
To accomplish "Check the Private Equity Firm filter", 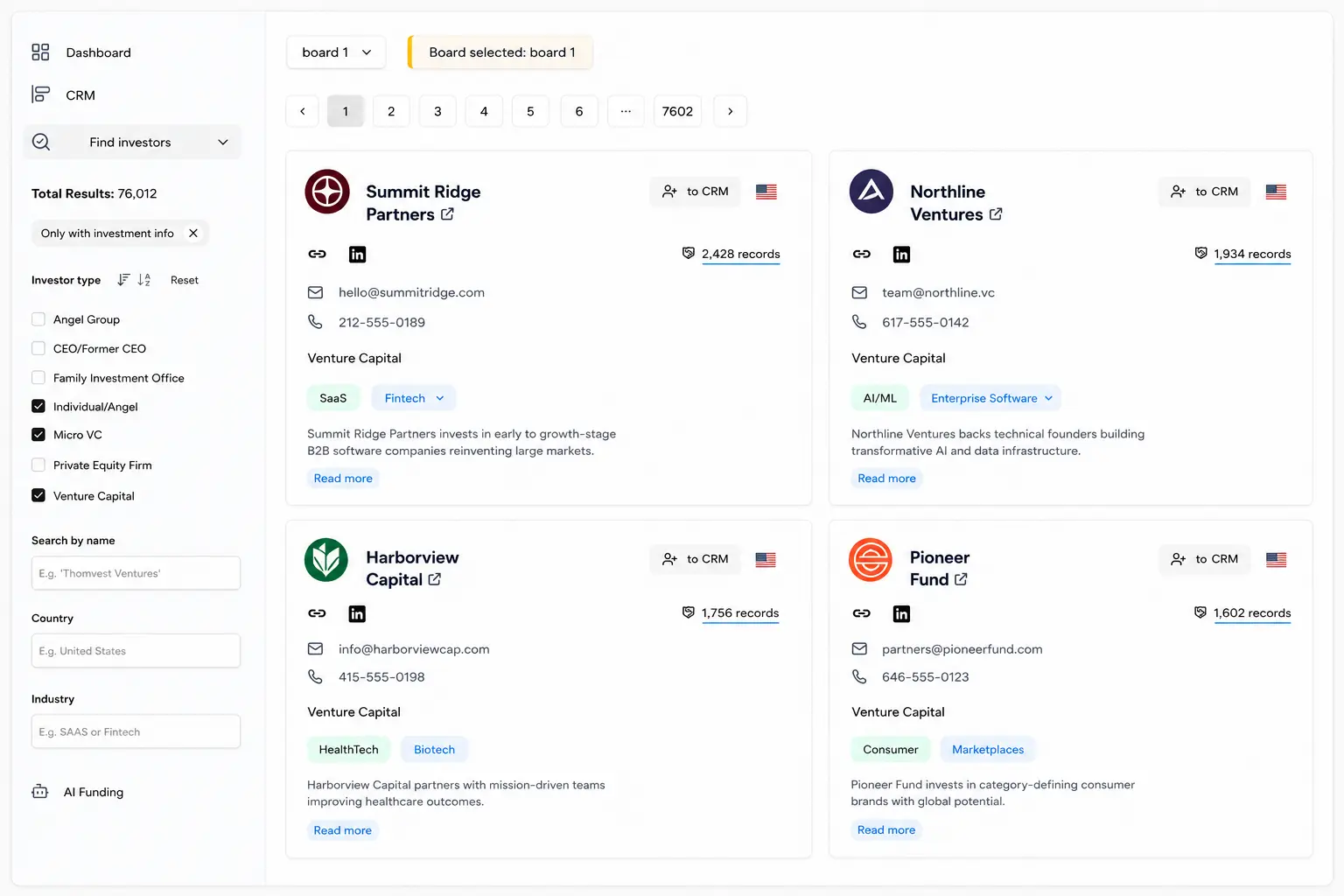I will point(38,465).
